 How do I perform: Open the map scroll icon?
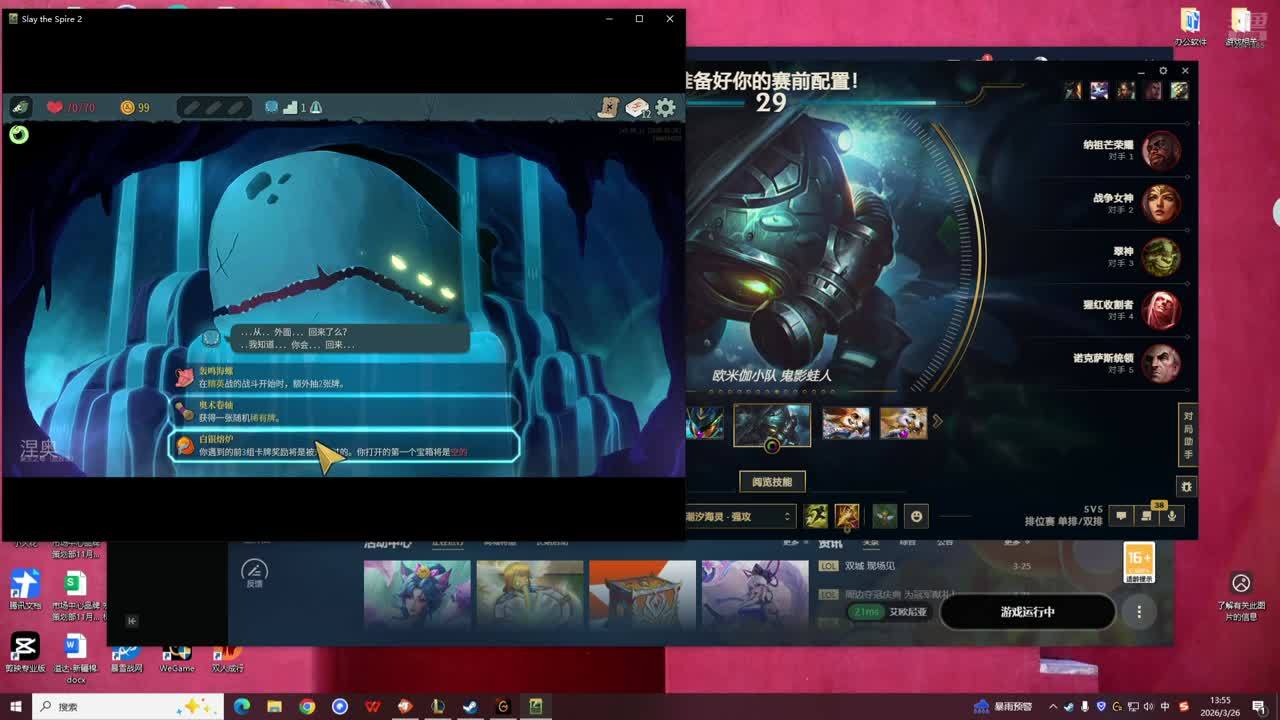(x=609, y=107)
